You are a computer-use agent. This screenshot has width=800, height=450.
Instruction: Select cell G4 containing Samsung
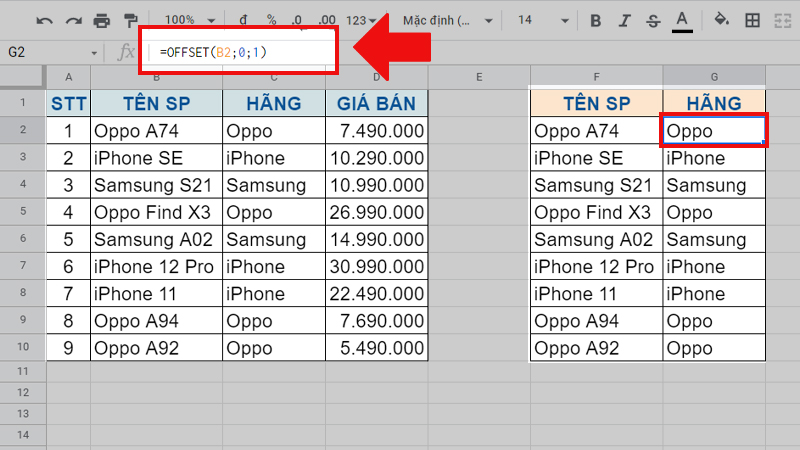coord(714,185)
